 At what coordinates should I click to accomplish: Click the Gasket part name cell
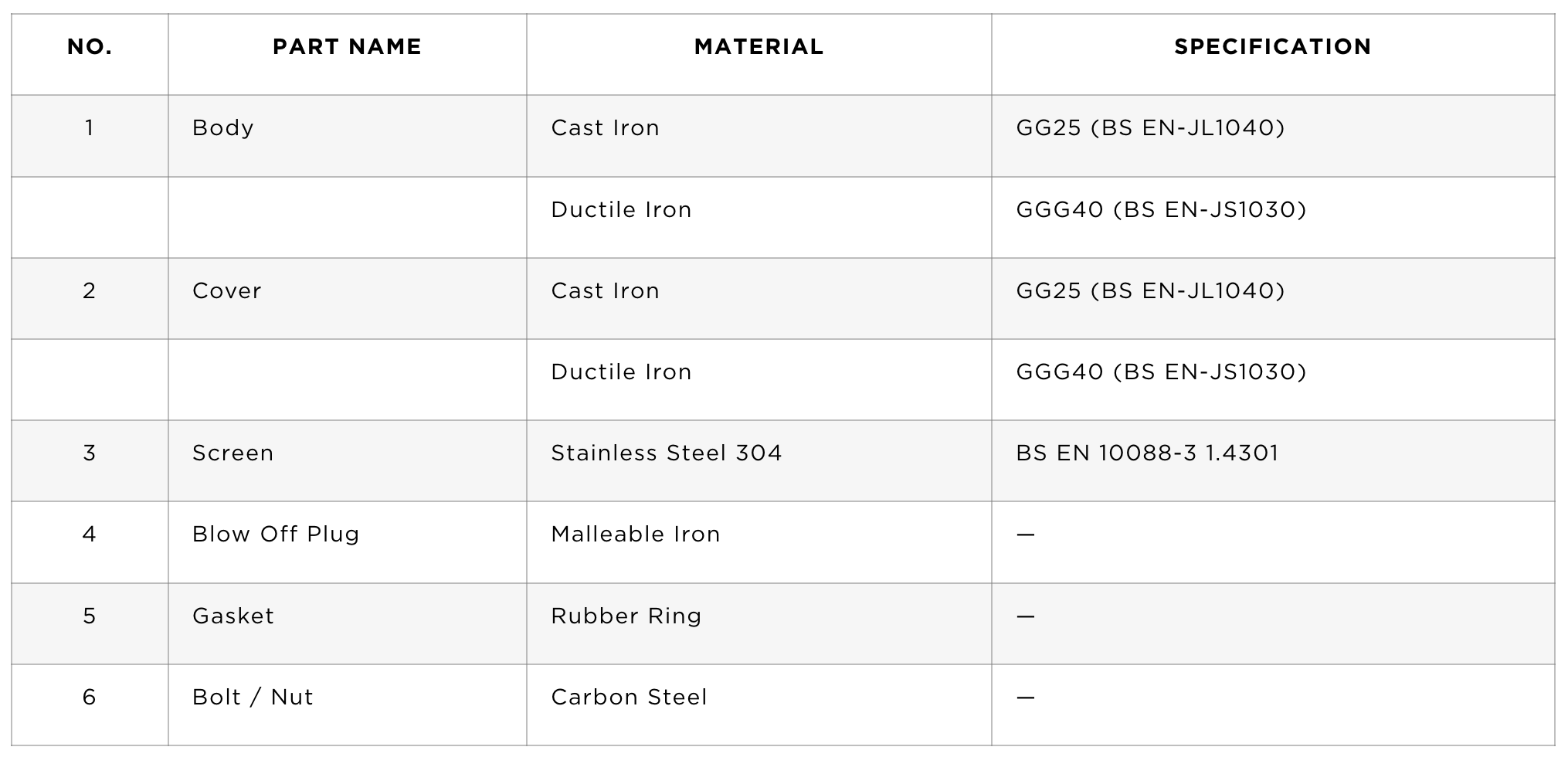coord(348,624)
